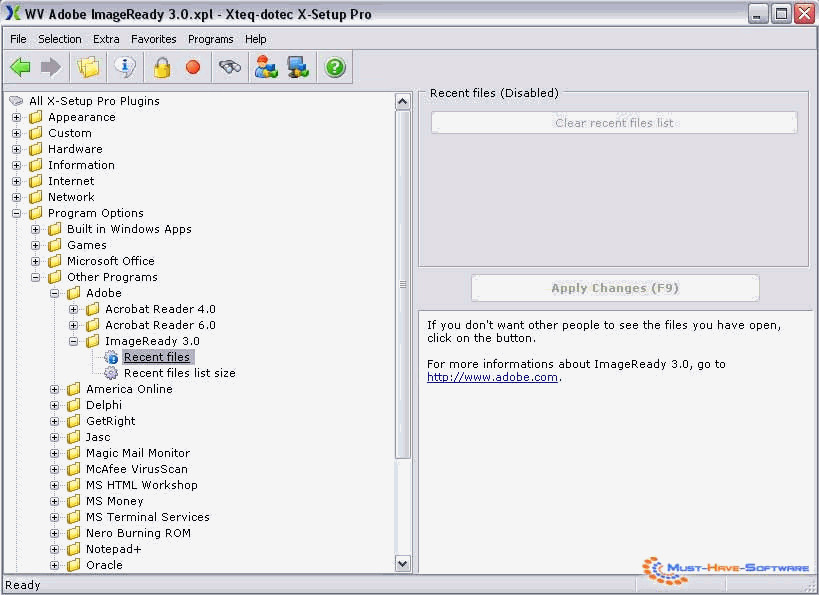Click the gray Forward arrow toolbar icon

[x=51, y=67]
